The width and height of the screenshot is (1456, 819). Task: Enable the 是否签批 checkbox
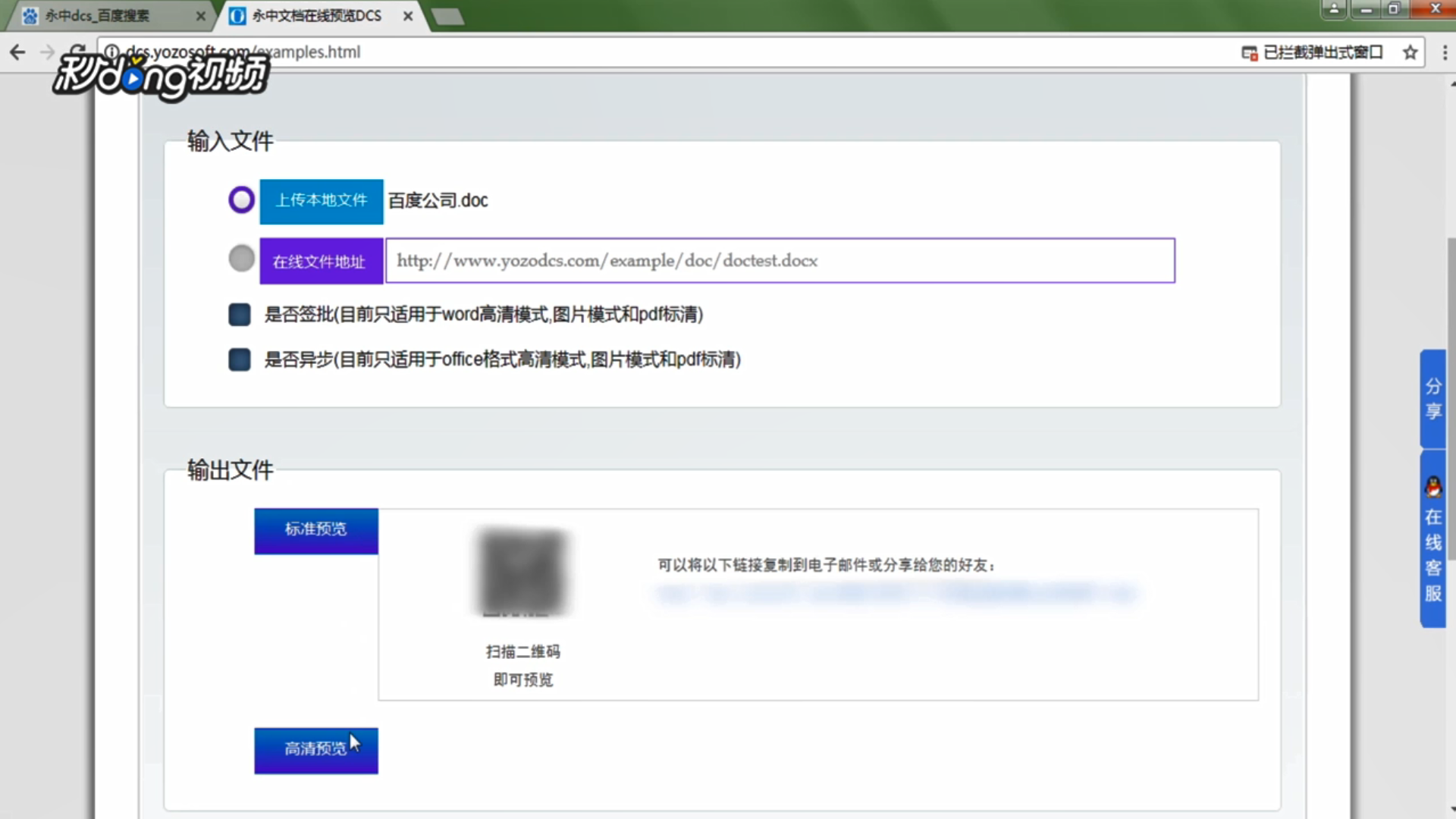(240, 314)
